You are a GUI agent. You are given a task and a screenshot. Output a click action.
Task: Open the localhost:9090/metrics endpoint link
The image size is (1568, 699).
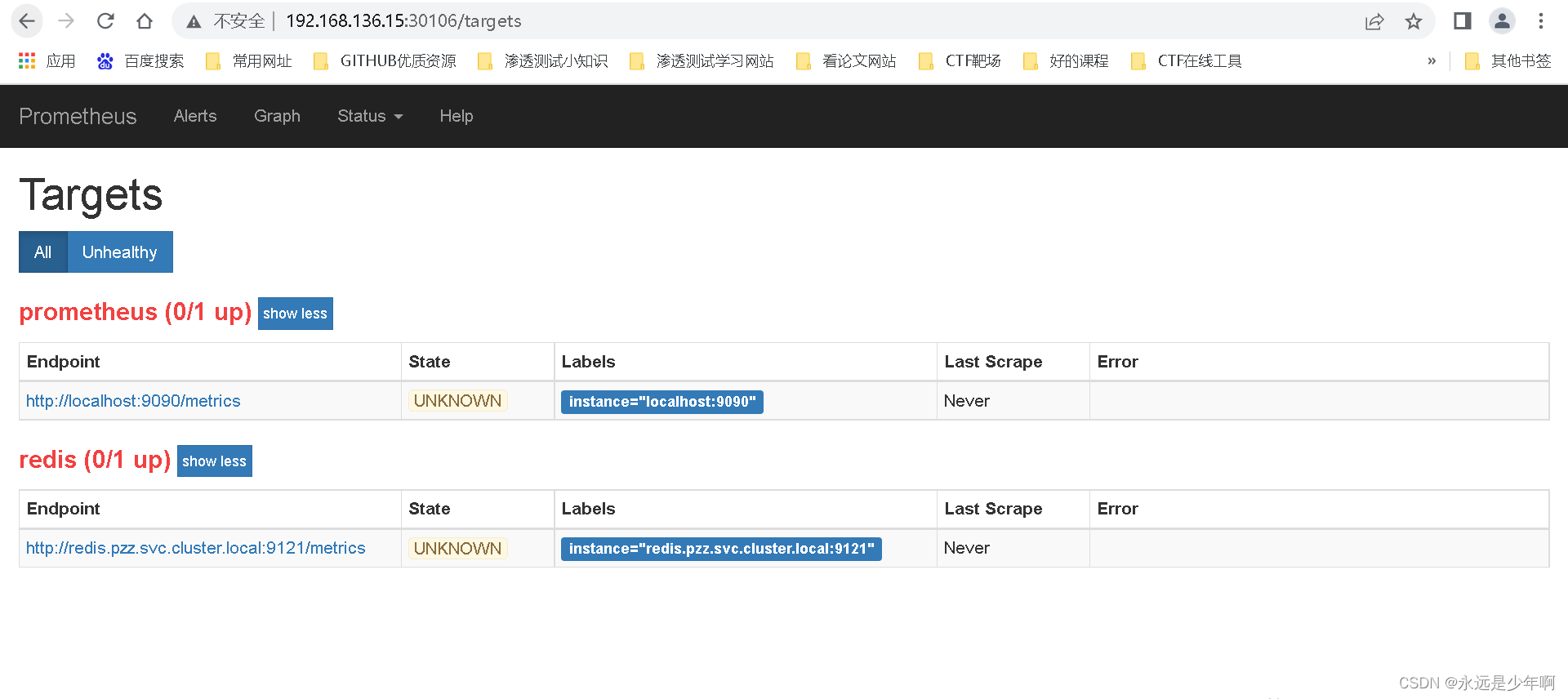coord(133,401)
